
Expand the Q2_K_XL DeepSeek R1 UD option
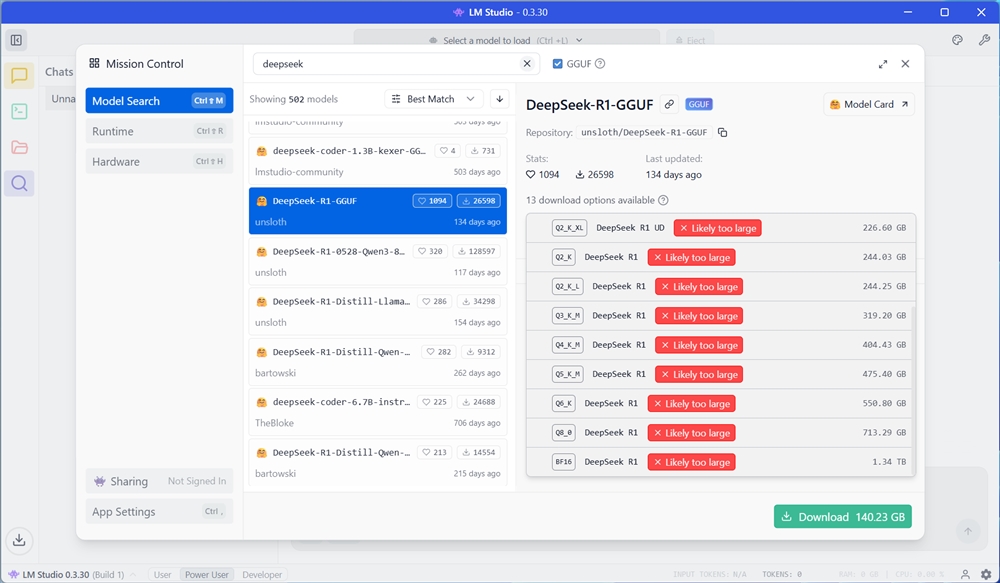721,228
